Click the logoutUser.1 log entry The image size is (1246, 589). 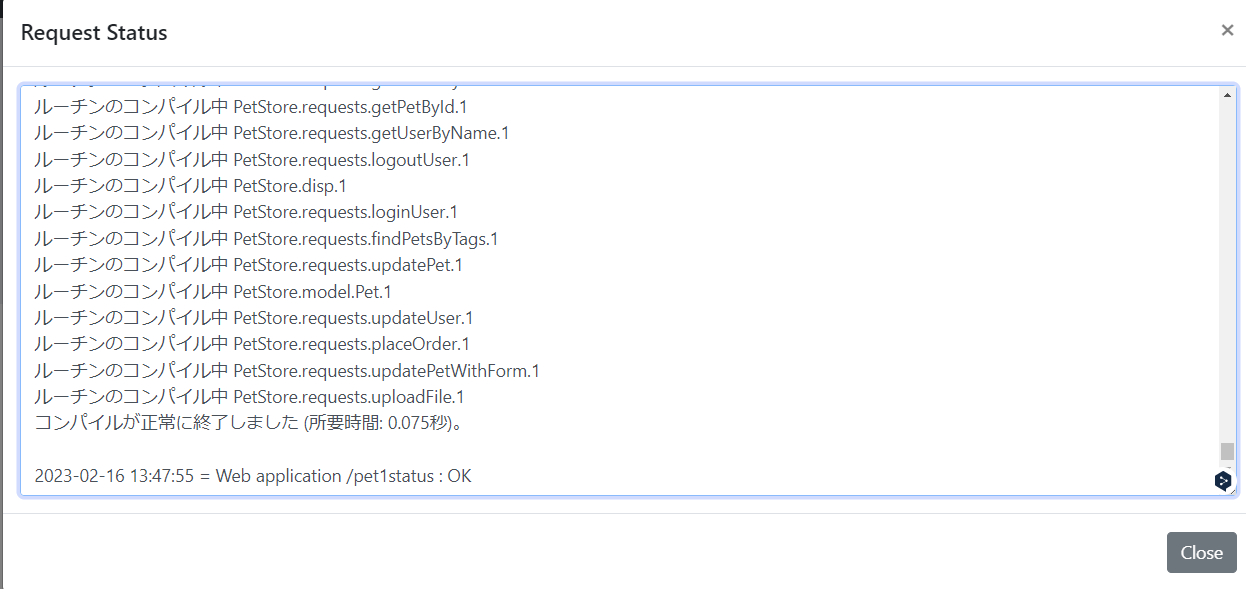pyautogui.click(x=251, y=159)
